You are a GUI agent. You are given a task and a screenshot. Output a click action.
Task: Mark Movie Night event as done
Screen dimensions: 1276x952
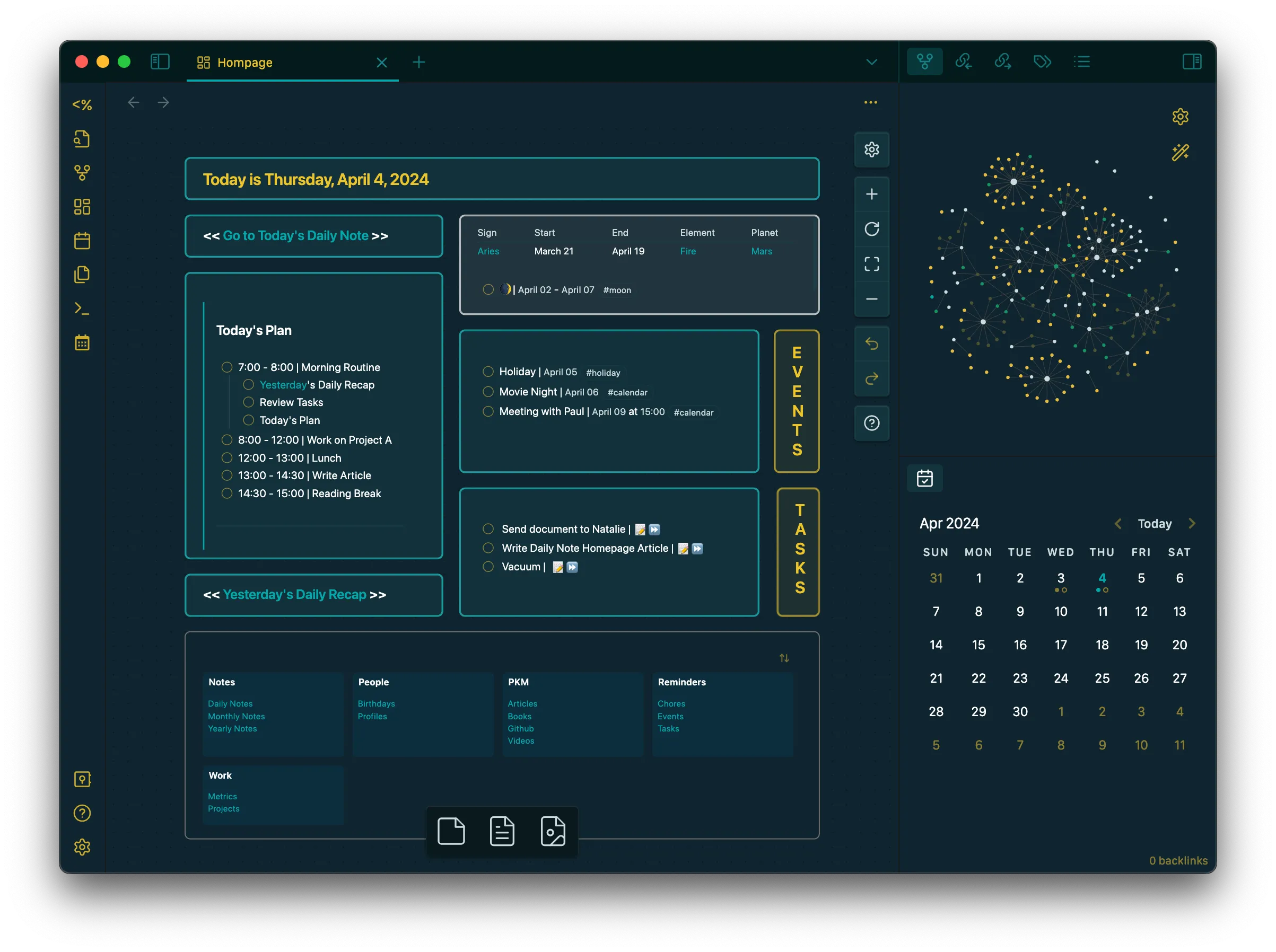[x=488, y=392]
